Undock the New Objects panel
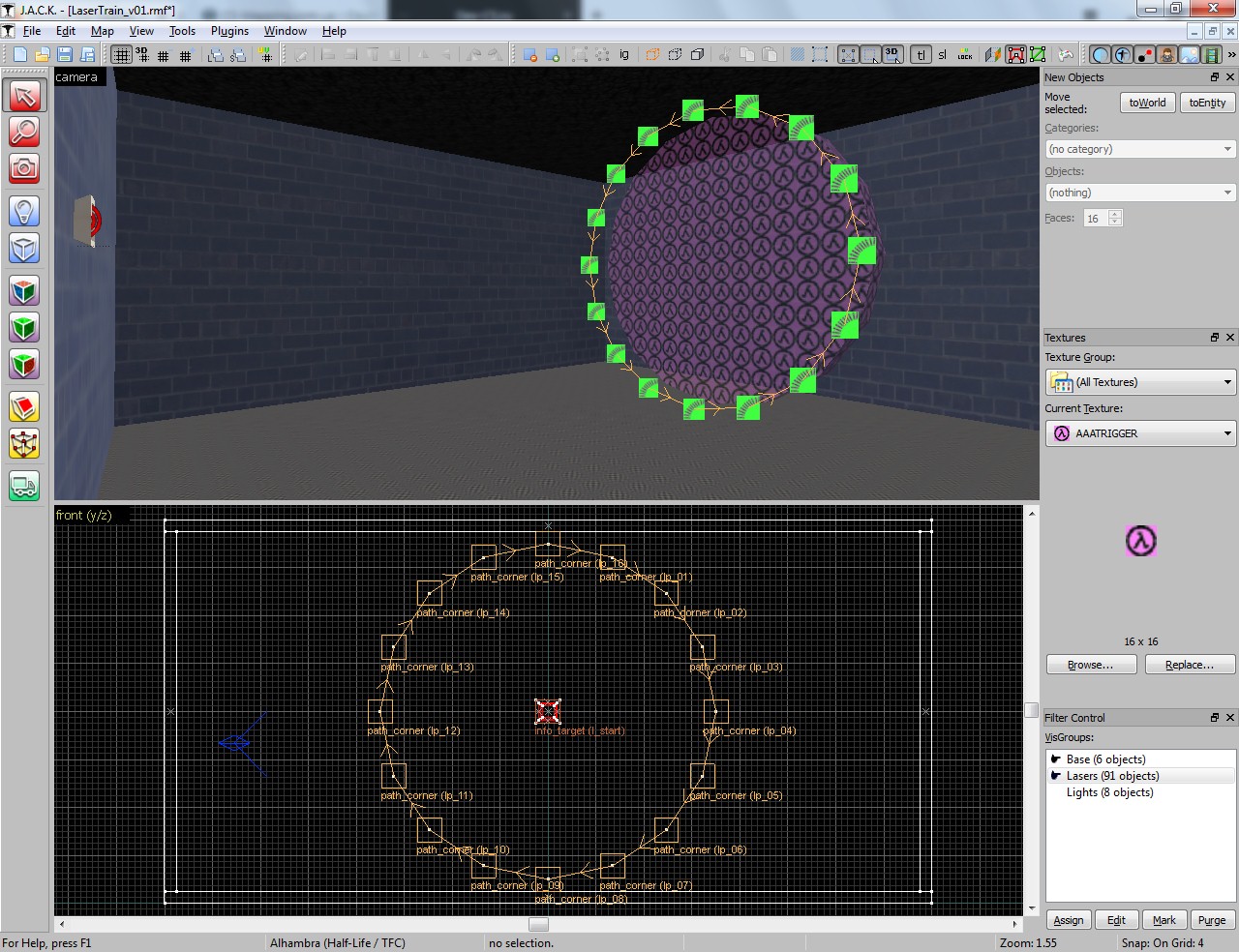Screen dimensions: 1239x952 pyautogui.click(x=1214, y=77)
